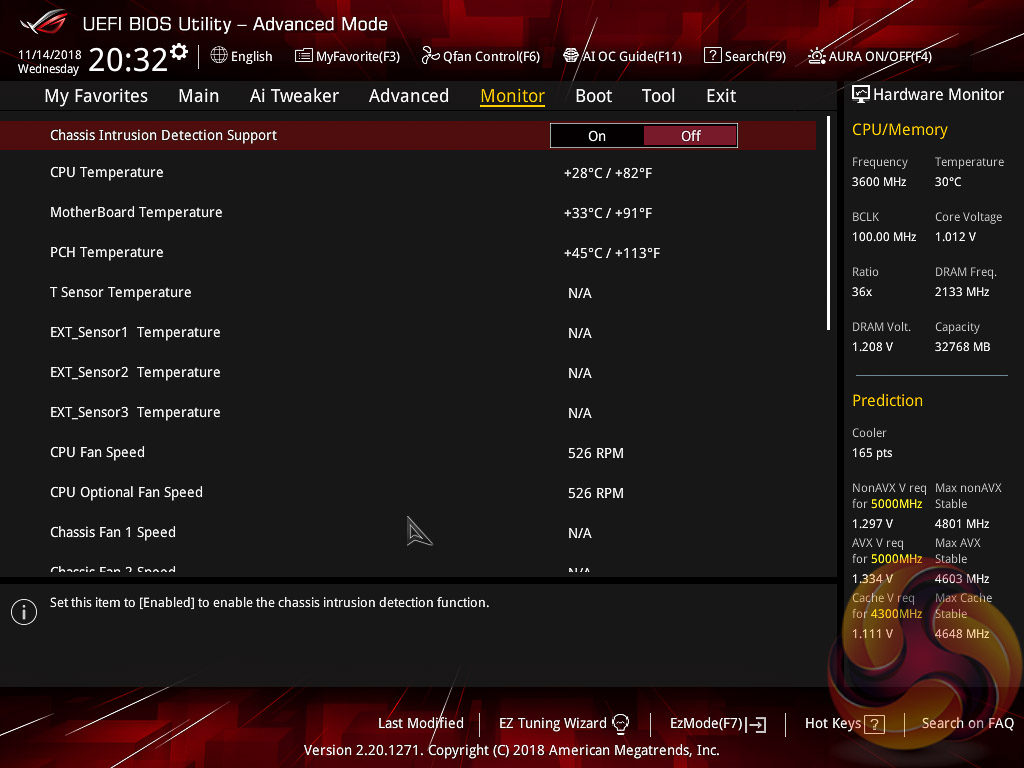This screenshot has width=1024, height=768.
Task: Switch to EzMode(F7)
Action: (x=718, y=724)
